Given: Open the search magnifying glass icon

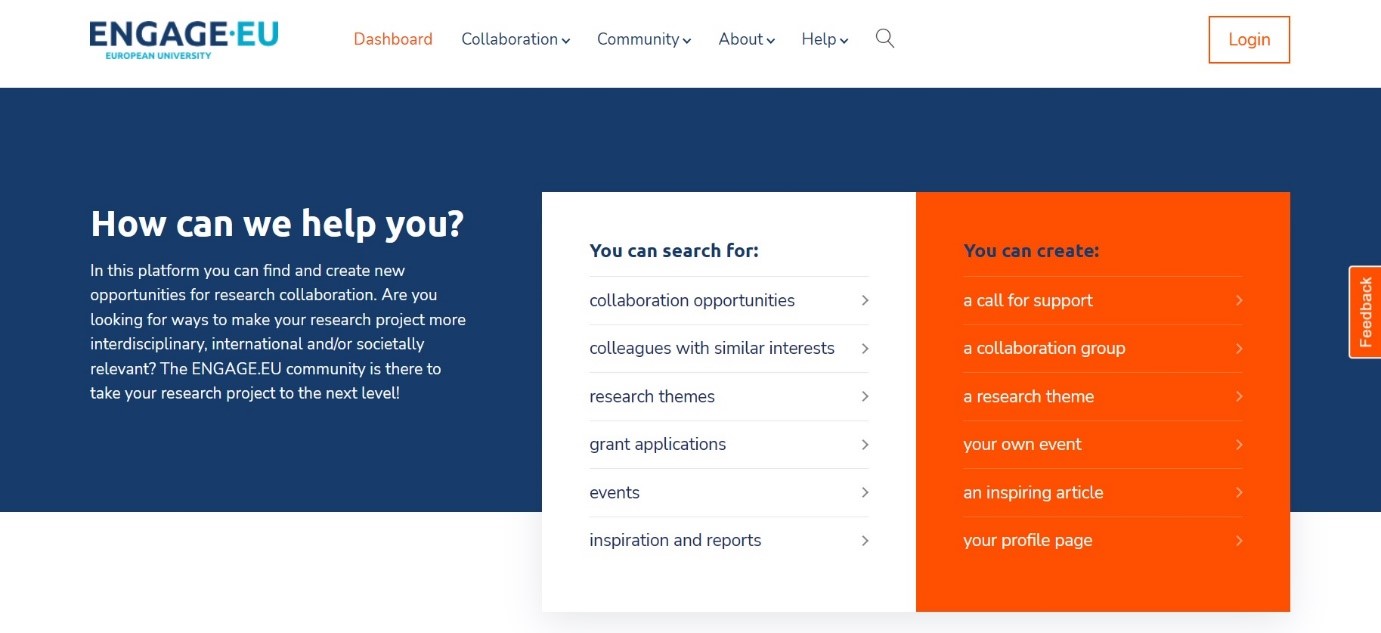Looking at the screenshot, I should click(x=884, y=38).
